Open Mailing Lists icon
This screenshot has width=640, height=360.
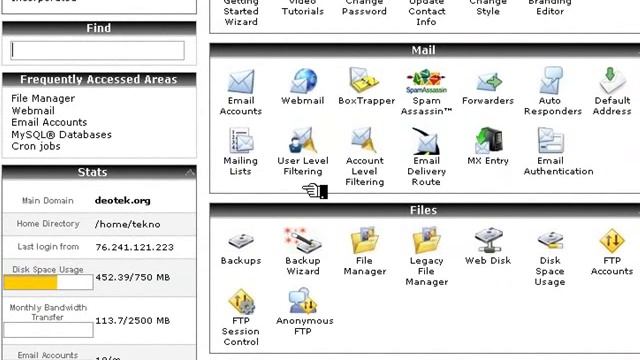(241, 141)
